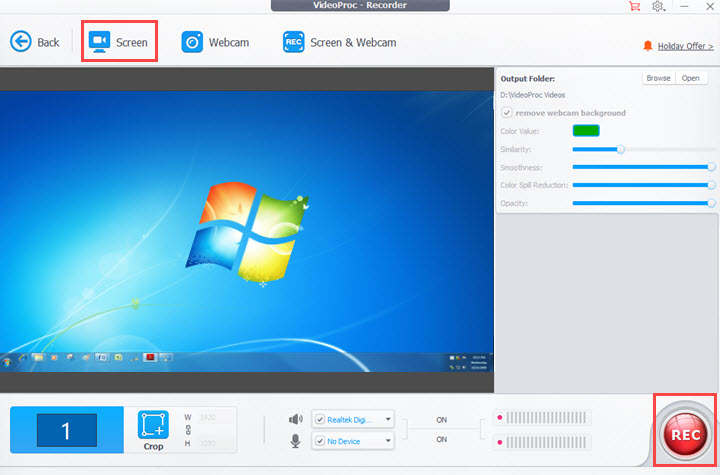Open the settings gear menu
This screenshot has width=720, height=475.
pos(658,6)
